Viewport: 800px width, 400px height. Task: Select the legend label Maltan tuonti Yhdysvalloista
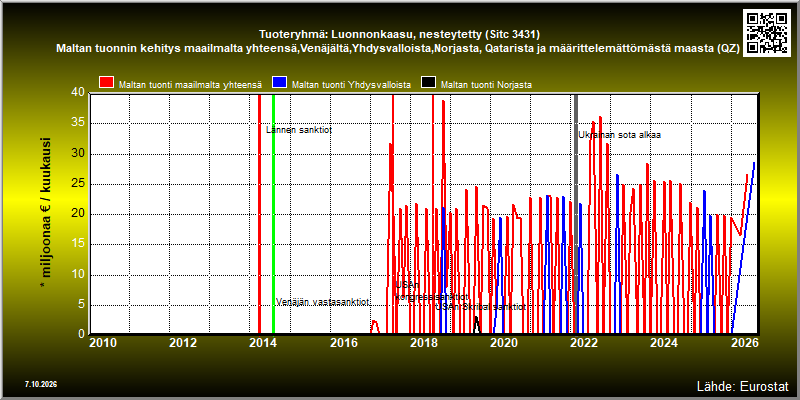tap(351, 85)
